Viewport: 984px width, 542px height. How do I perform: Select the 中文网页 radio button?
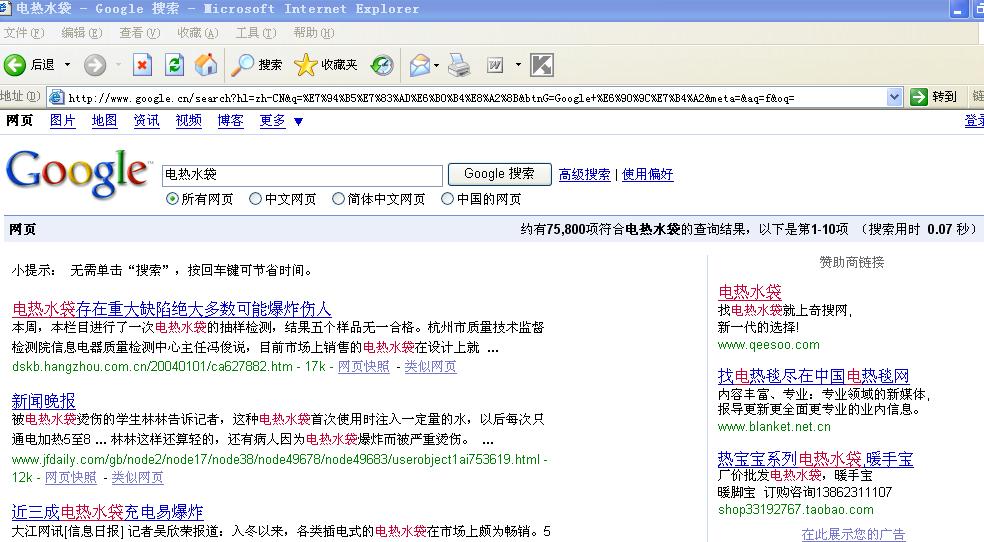[x=255, y=199]
